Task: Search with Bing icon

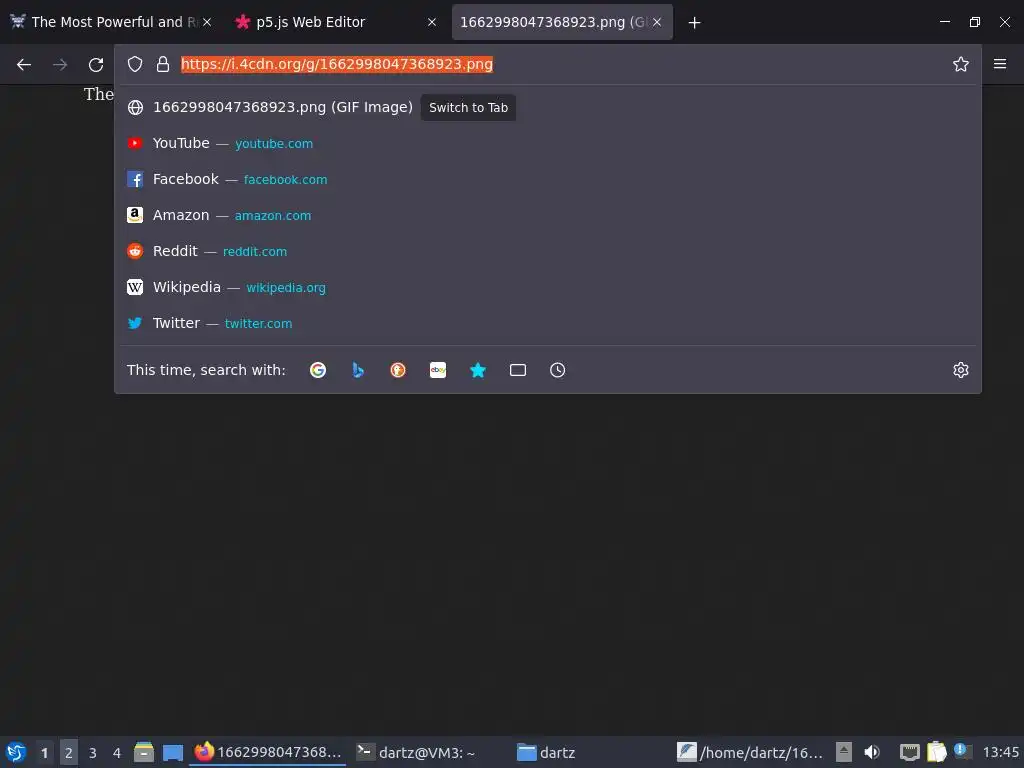Action: (x=358, y=370)
